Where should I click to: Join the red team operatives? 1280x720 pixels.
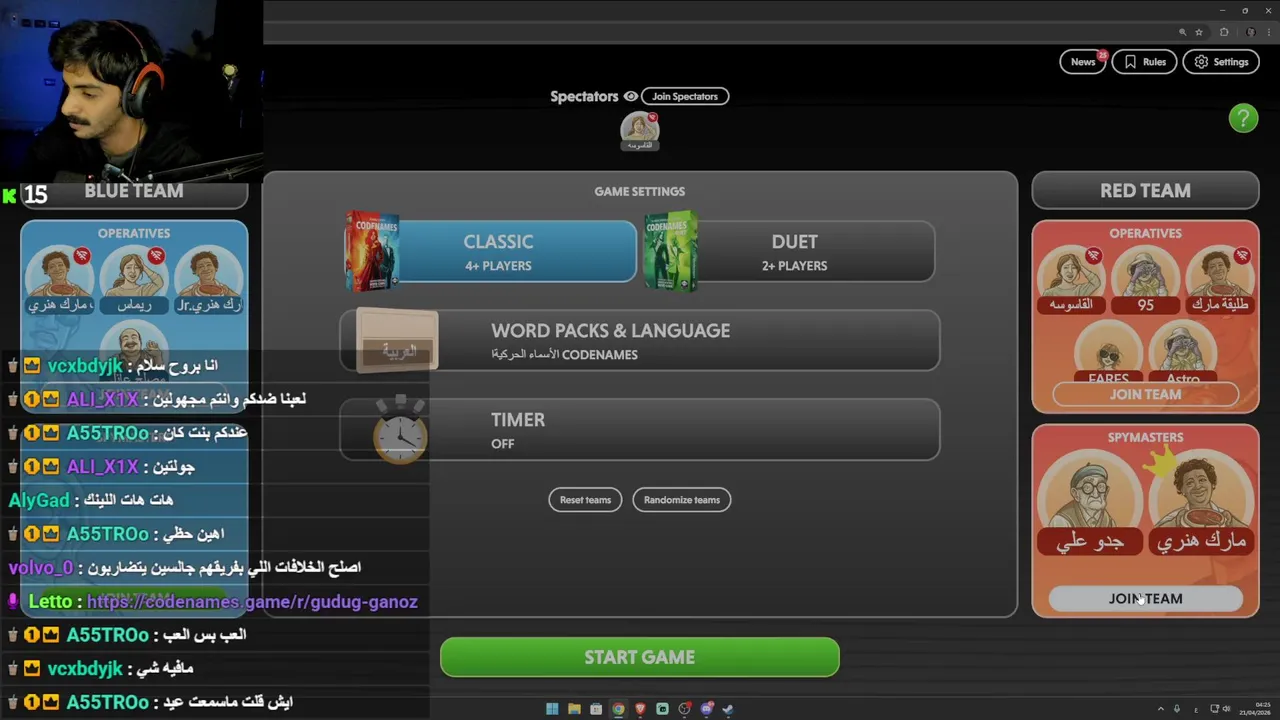coord(1145,394)
